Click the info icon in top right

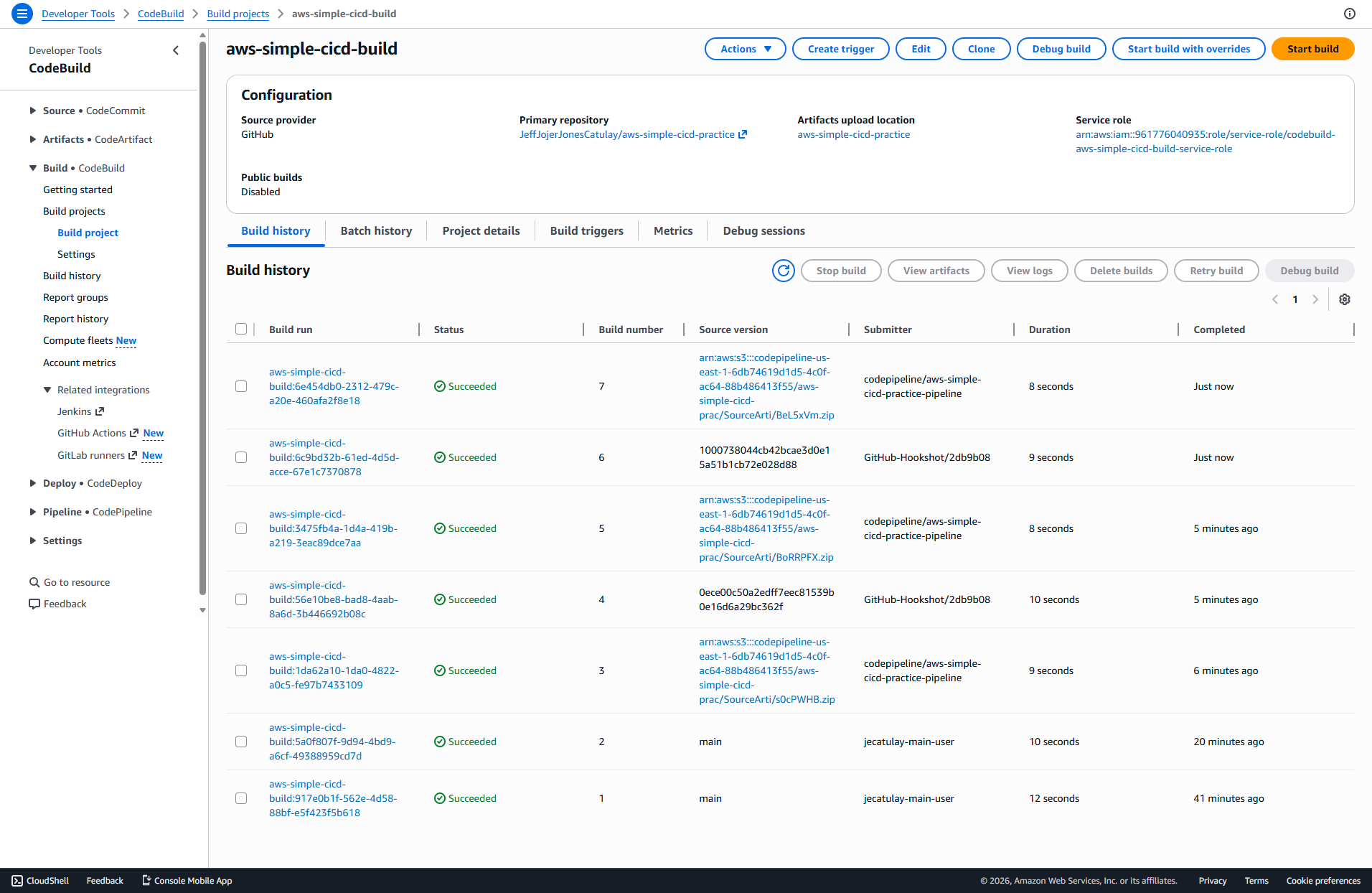(1350, 14)
